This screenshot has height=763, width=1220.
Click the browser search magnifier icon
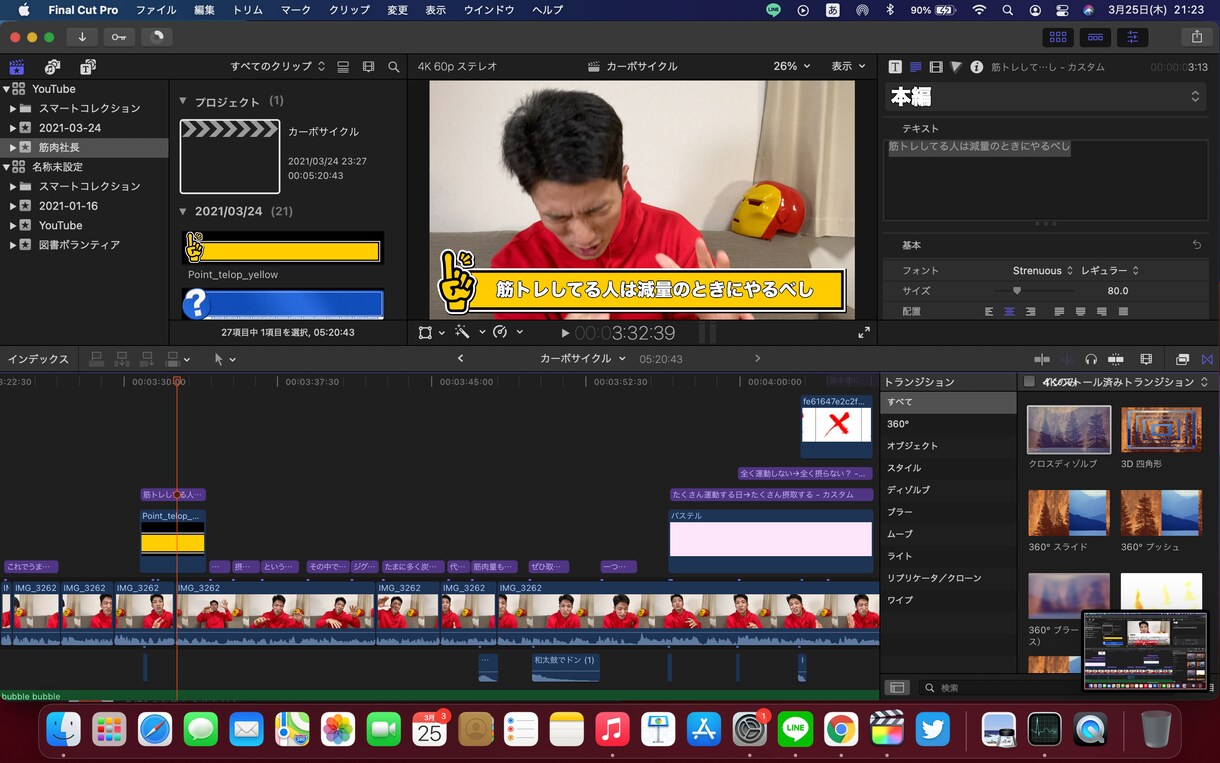click(394, 67)
